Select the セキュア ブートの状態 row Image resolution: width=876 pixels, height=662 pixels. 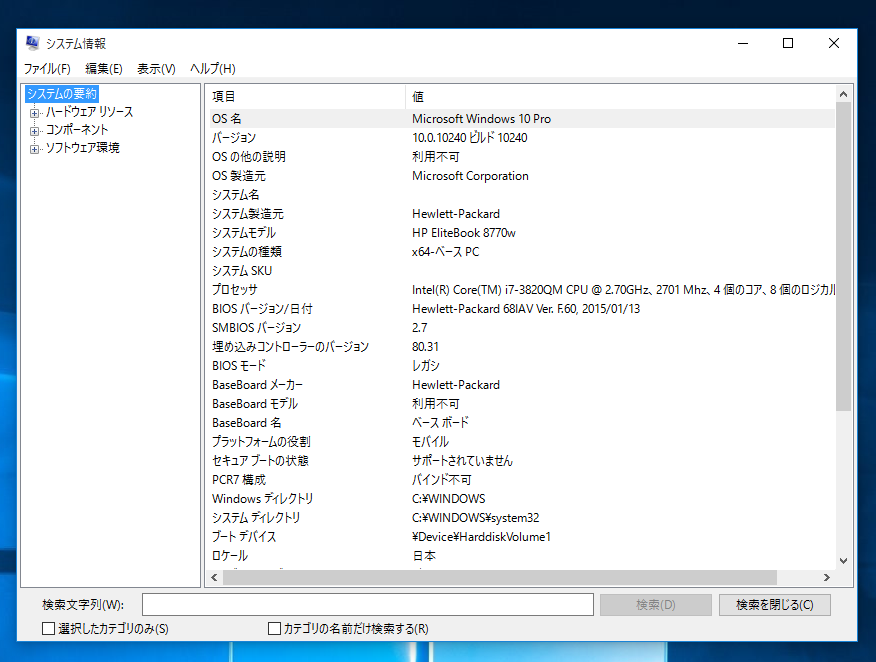pyautogui.click(x=522, y=460)
